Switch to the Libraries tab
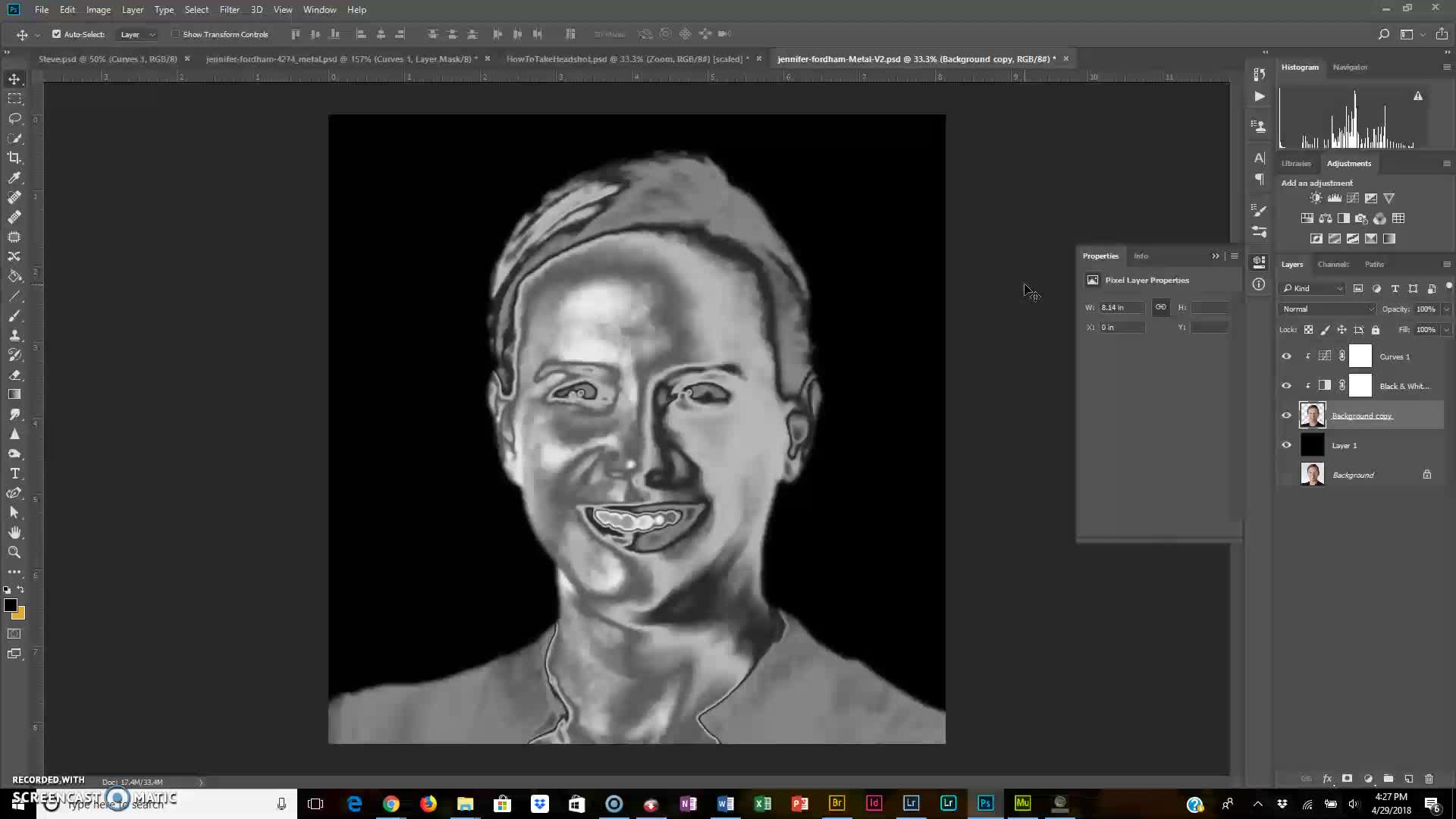Image resolution: width=1456 pixels, height=819 pixels. [x=1296, y=163]
